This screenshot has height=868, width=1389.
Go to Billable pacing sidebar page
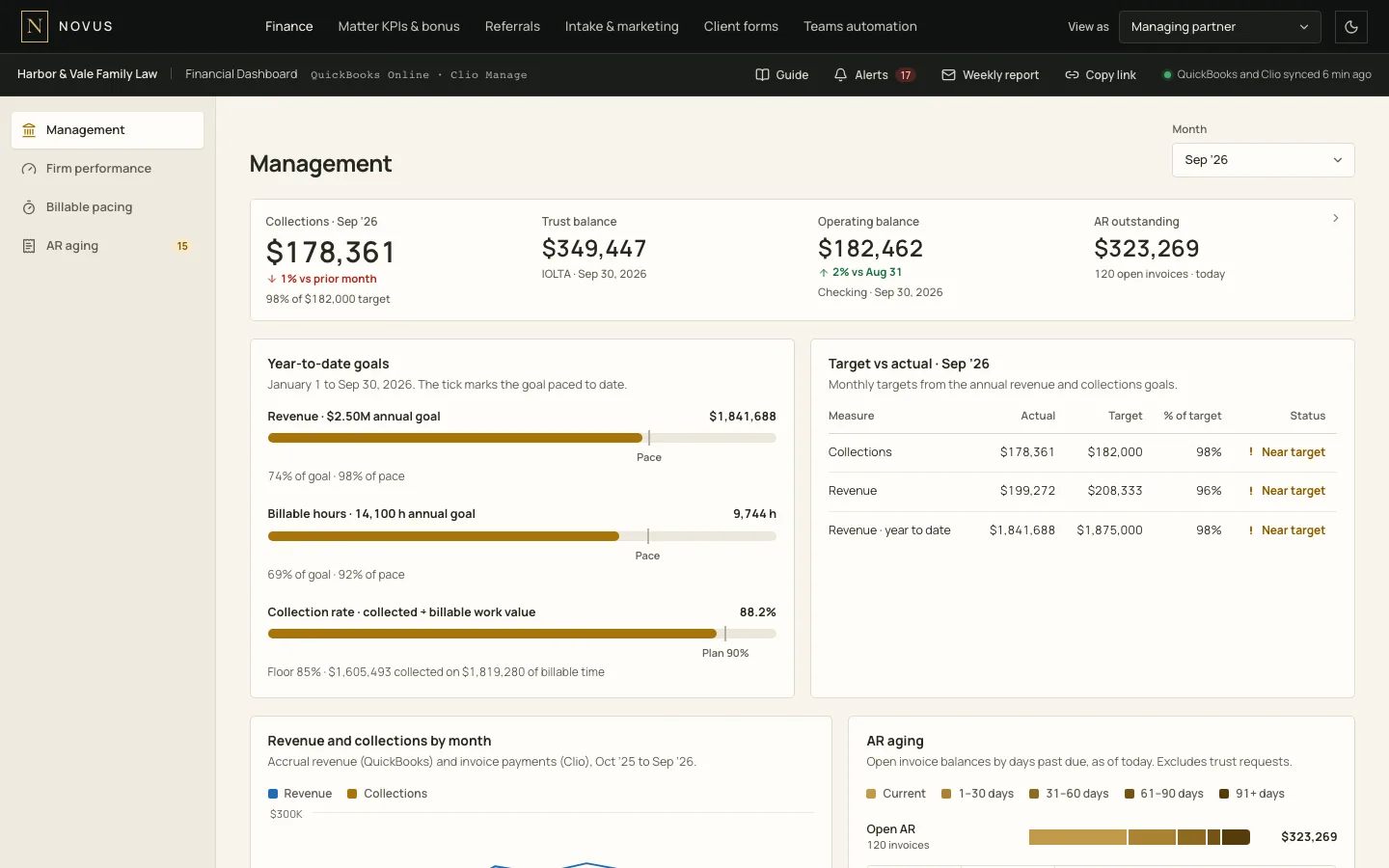[107, 207]
